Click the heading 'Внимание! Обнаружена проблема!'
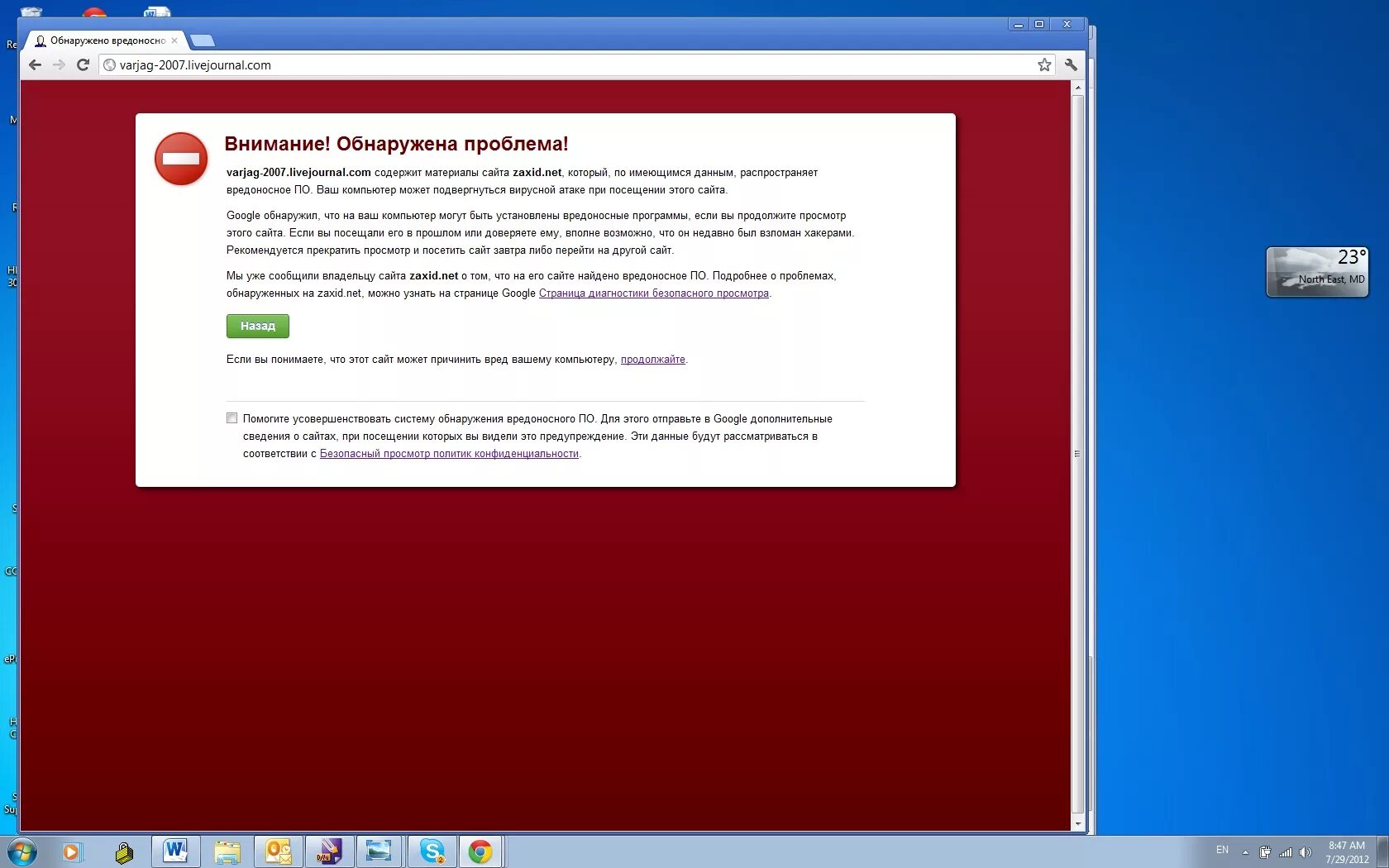Image resolution: width=1389 pixels, height=868 pixels. pyautogui.click(x=396, y=144)
